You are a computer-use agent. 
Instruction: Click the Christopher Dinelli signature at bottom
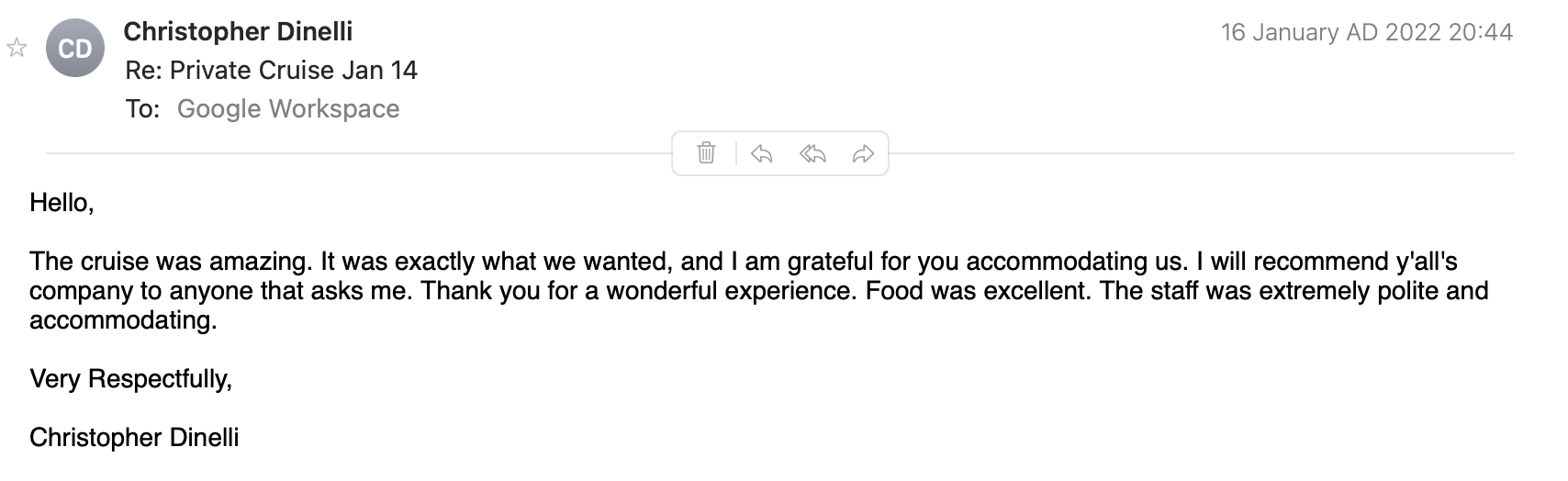coord(134,438)
